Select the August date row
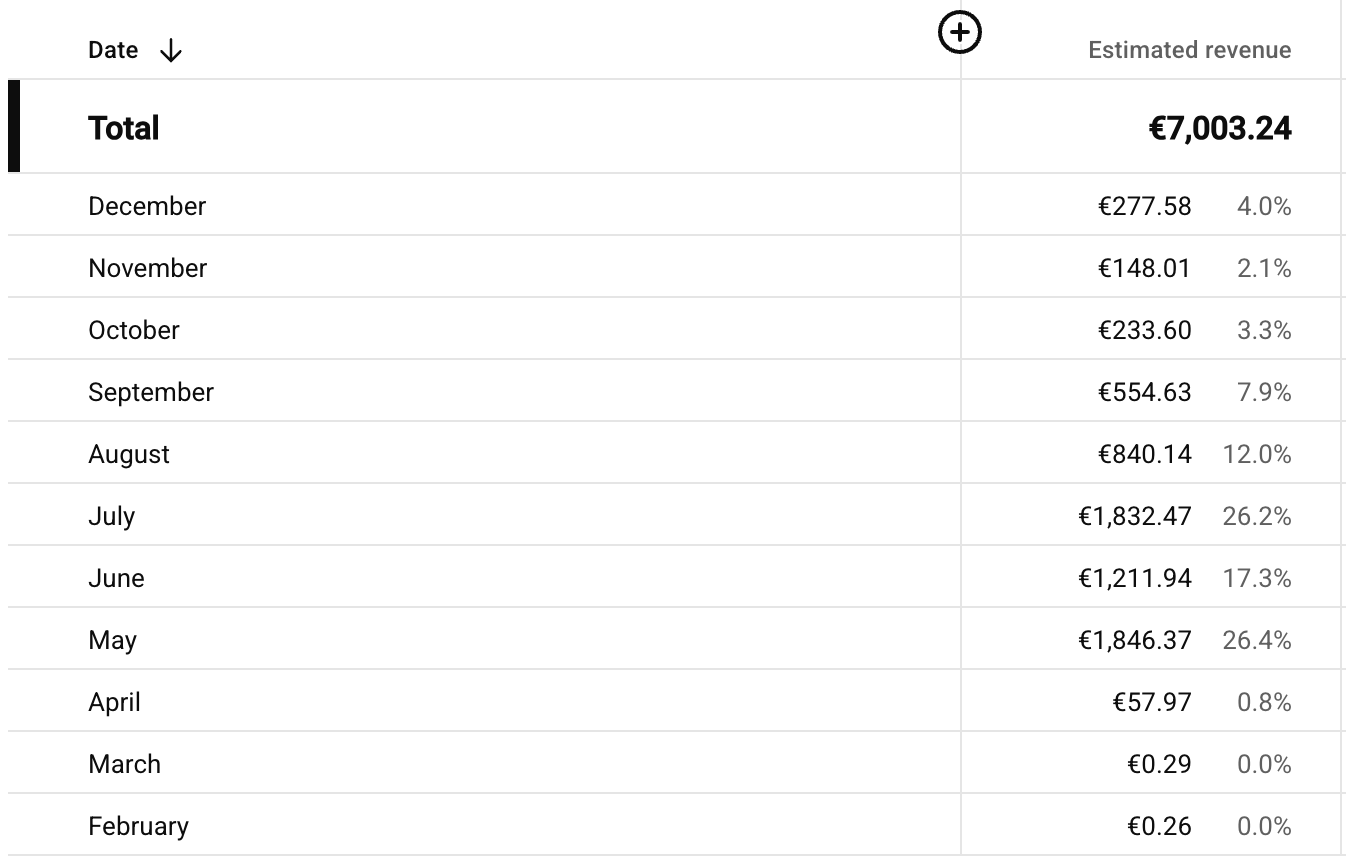The width and height of the screenshot is (1346, 860). (x=129, y=454)
